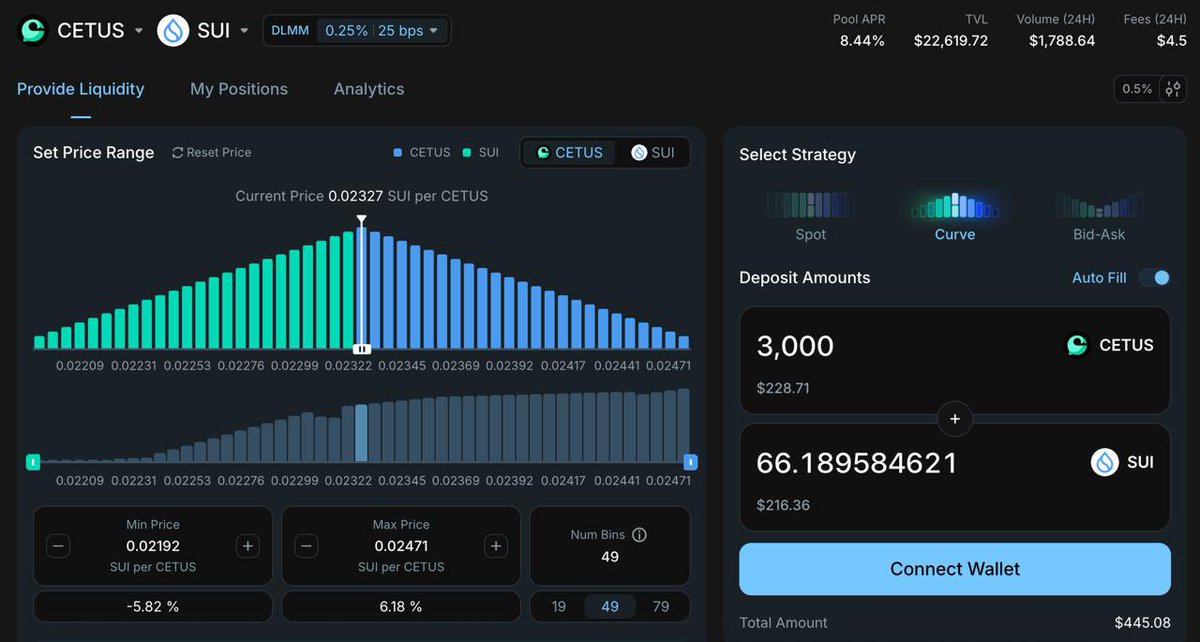The image size is (1200, 642).
Task: Open the 0.5% slippage settings button
Action: pyautogui.click(x=1150, y=89)
